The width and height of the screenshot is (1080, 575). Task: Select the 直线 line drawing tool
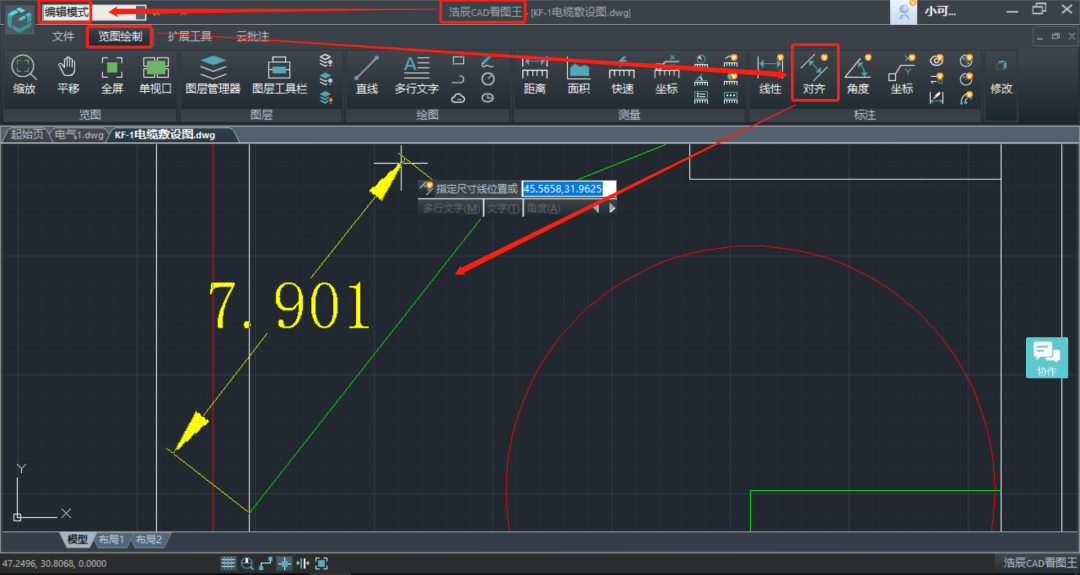[x=366, y=74]
